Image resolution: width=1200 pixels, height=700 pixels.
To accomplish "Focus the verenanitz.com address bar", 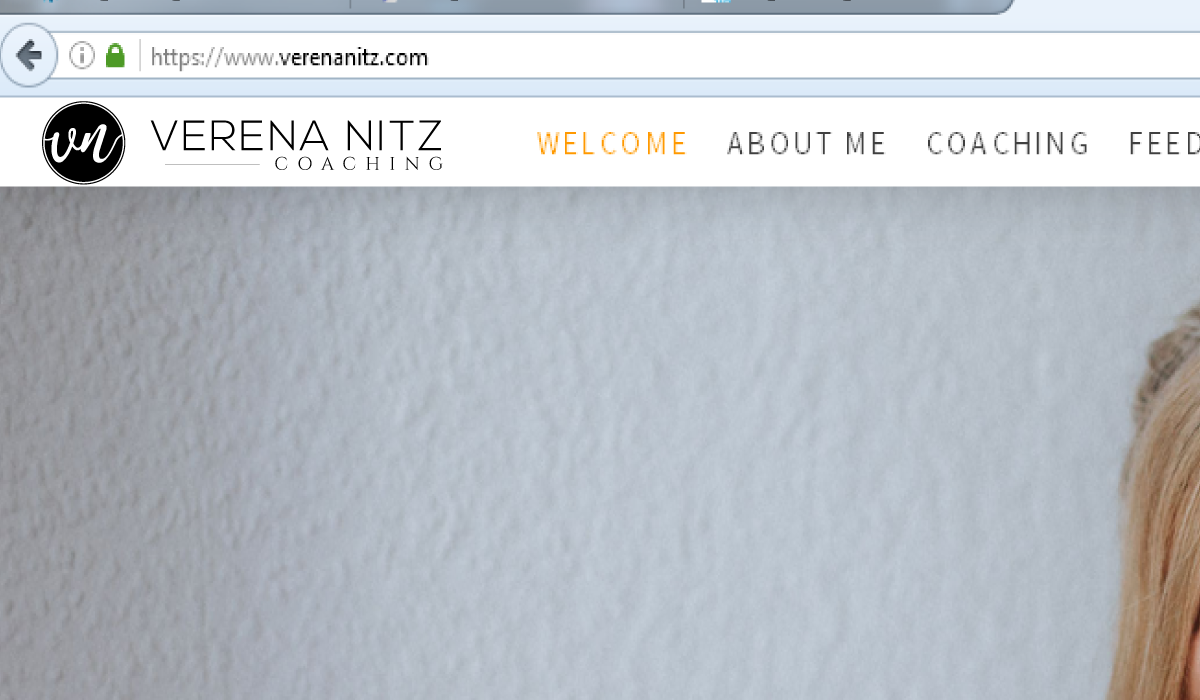I will pyautogui.click(x=670, y=57).
